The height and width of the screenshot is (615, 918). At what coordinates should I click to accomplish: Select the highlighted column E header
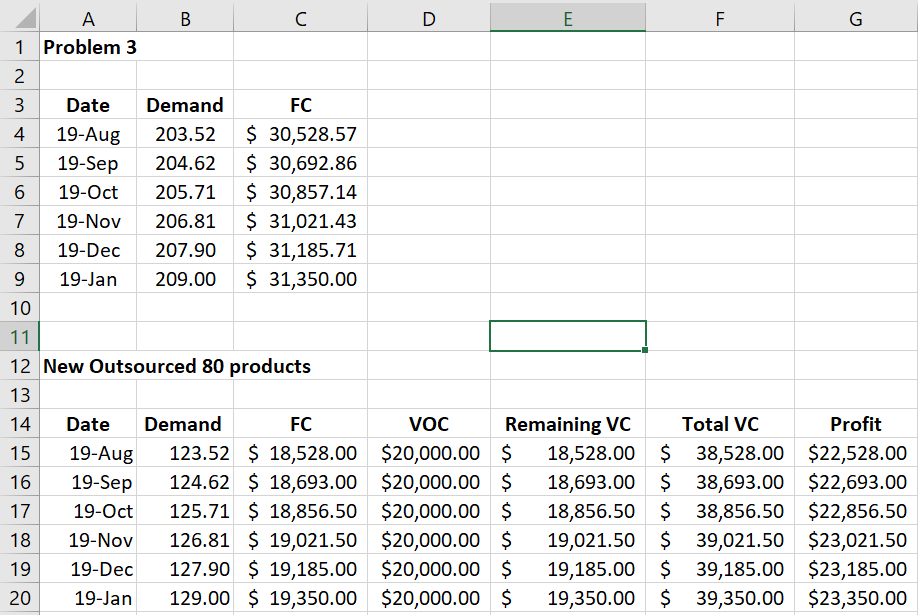568,19
